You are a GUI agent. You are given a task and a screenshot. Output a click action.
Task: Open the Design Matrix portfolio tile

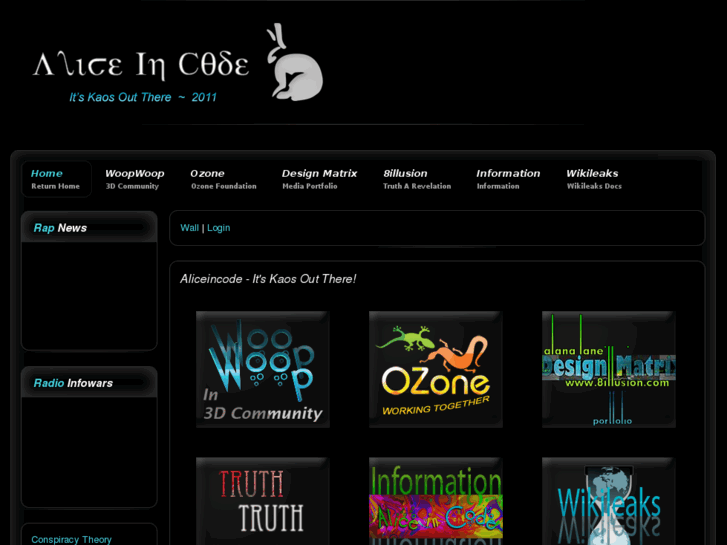click(609, 369)
